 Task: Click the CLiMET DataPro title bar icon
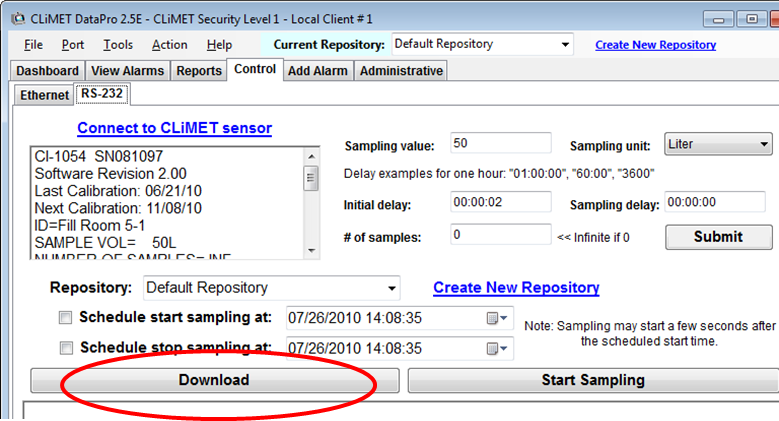18,19
